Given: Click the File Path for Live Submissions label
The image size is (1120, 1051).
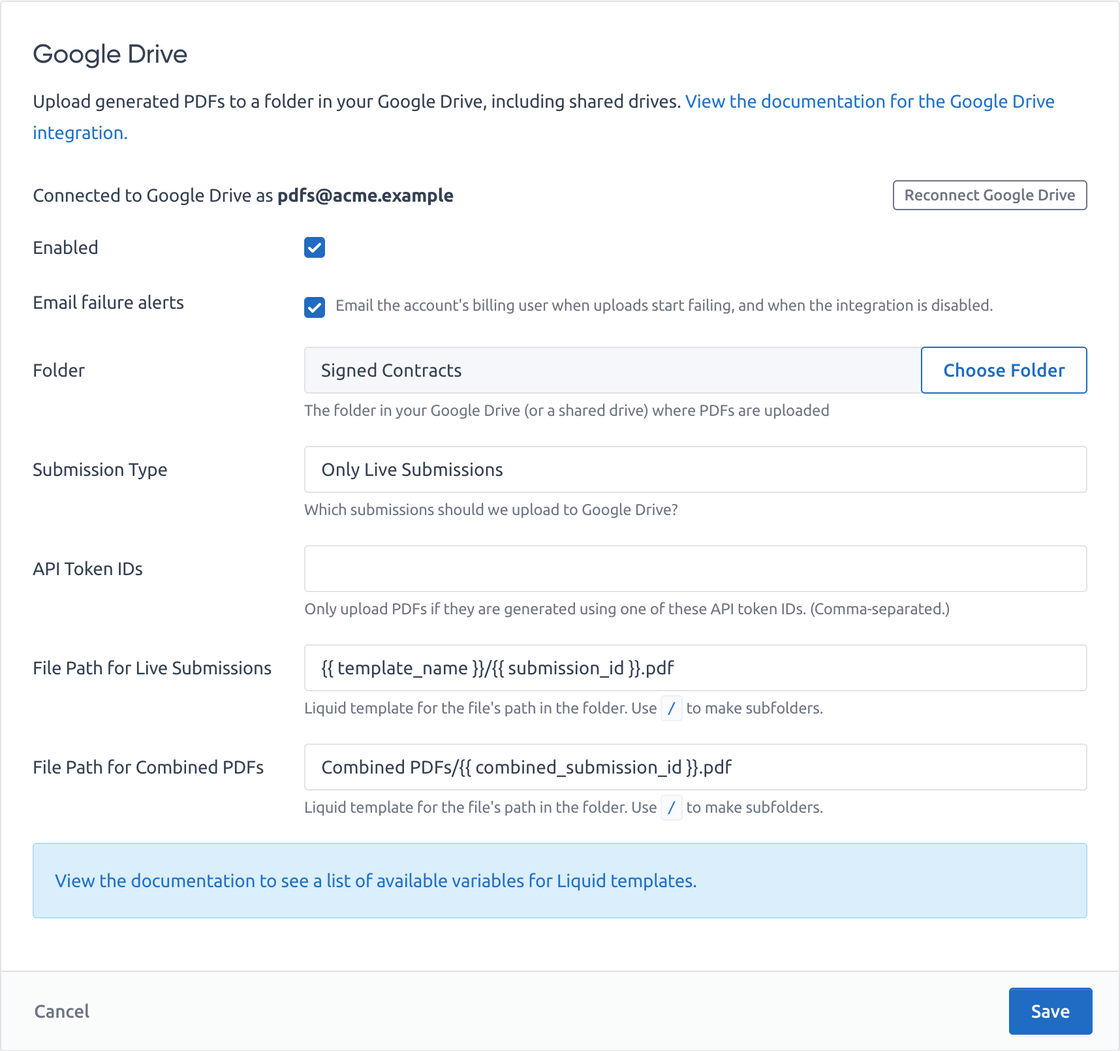Looking at the screenshot, I should click(152, 668).
